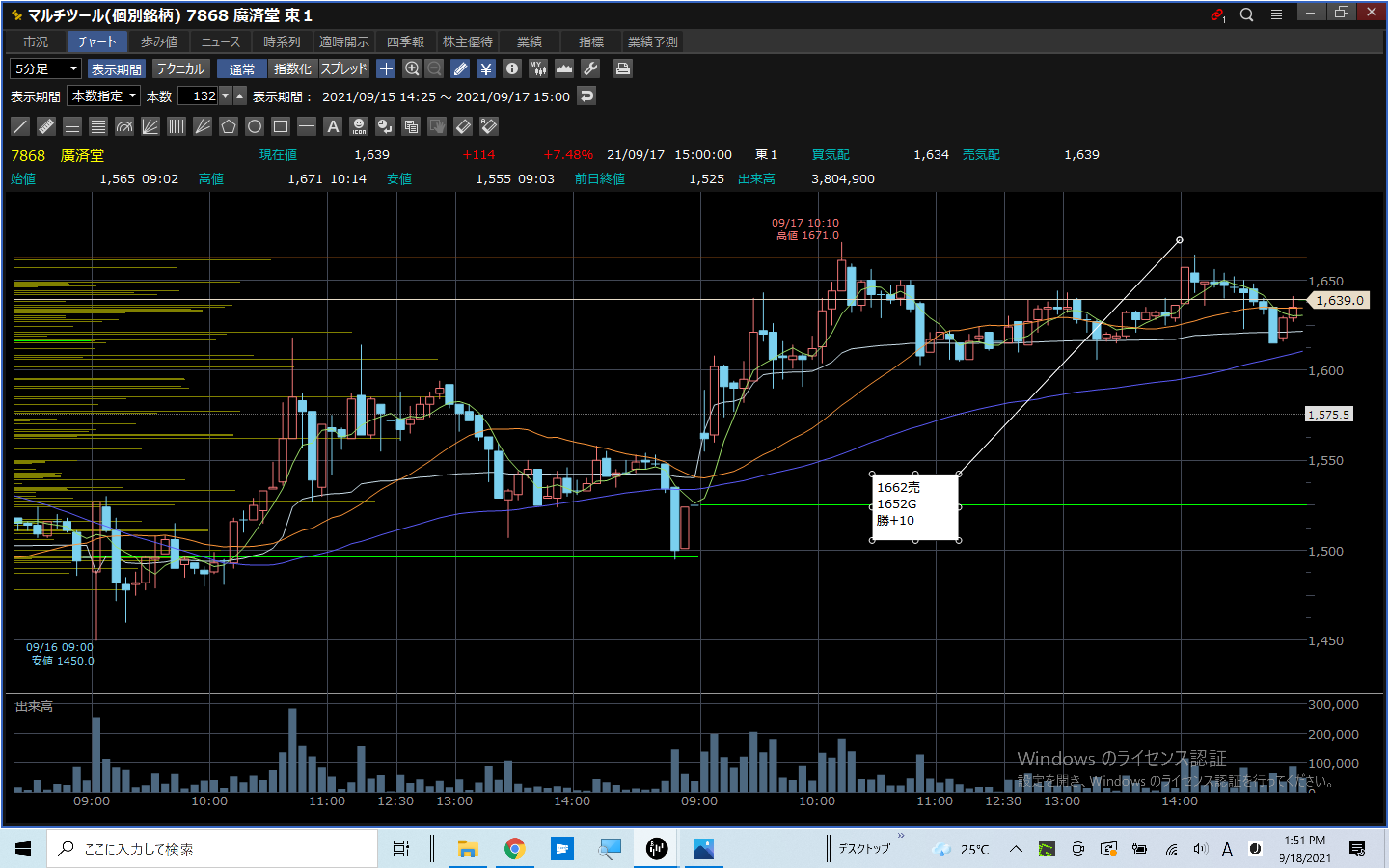Click the スプレッド button
This screenshot has height=868, width=1389.
click(x=343, y=69)
